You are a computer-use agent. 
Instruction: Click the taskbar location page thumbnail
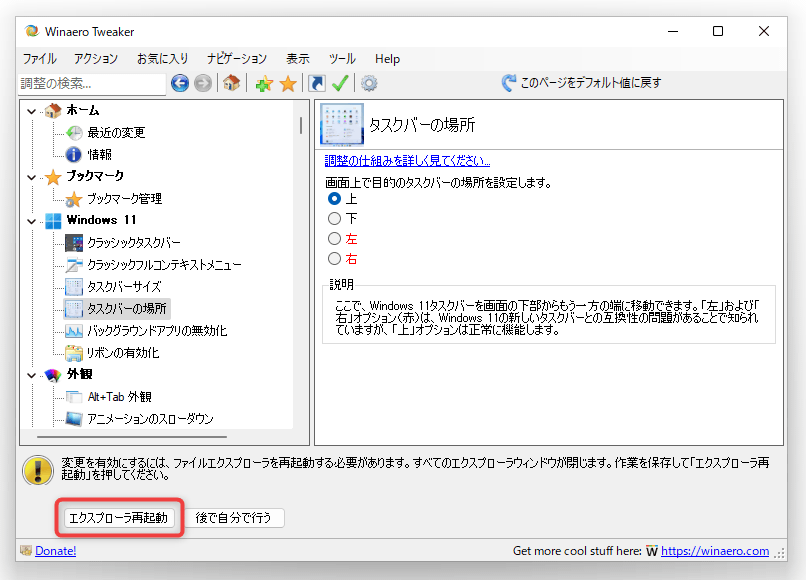[x=342, y=124]
